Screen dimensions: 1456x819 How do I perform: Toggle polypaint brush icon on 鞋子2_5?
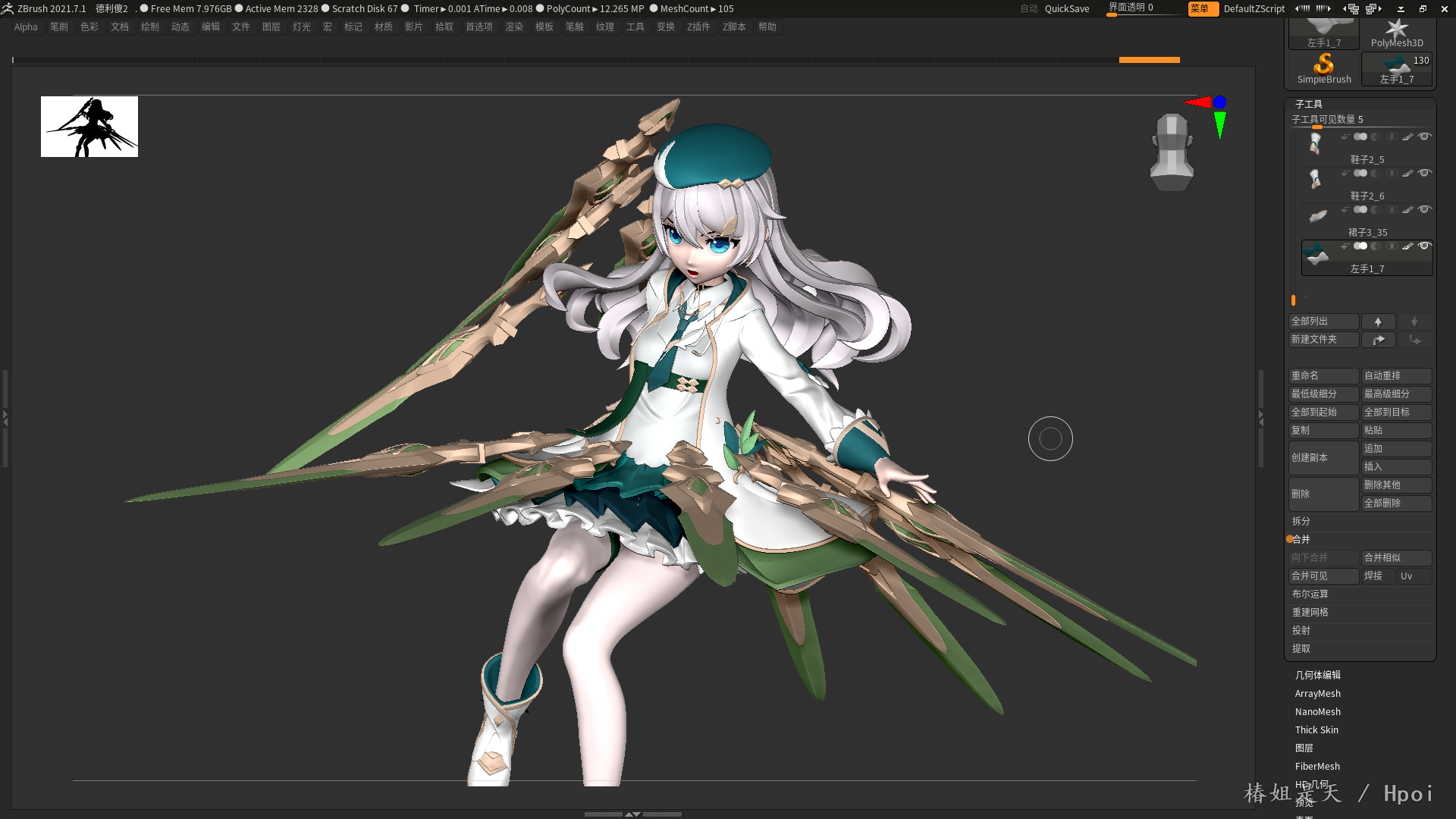pos(1407,137)
